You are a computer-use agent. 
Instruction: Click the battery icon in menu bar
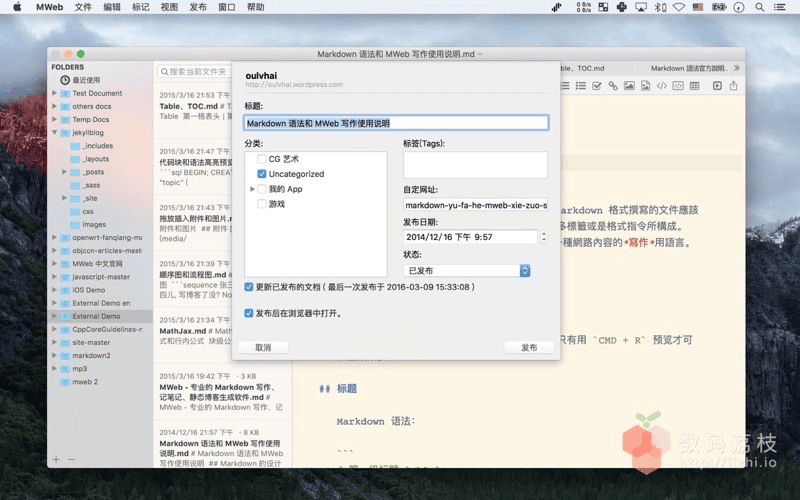click(719, 7)
